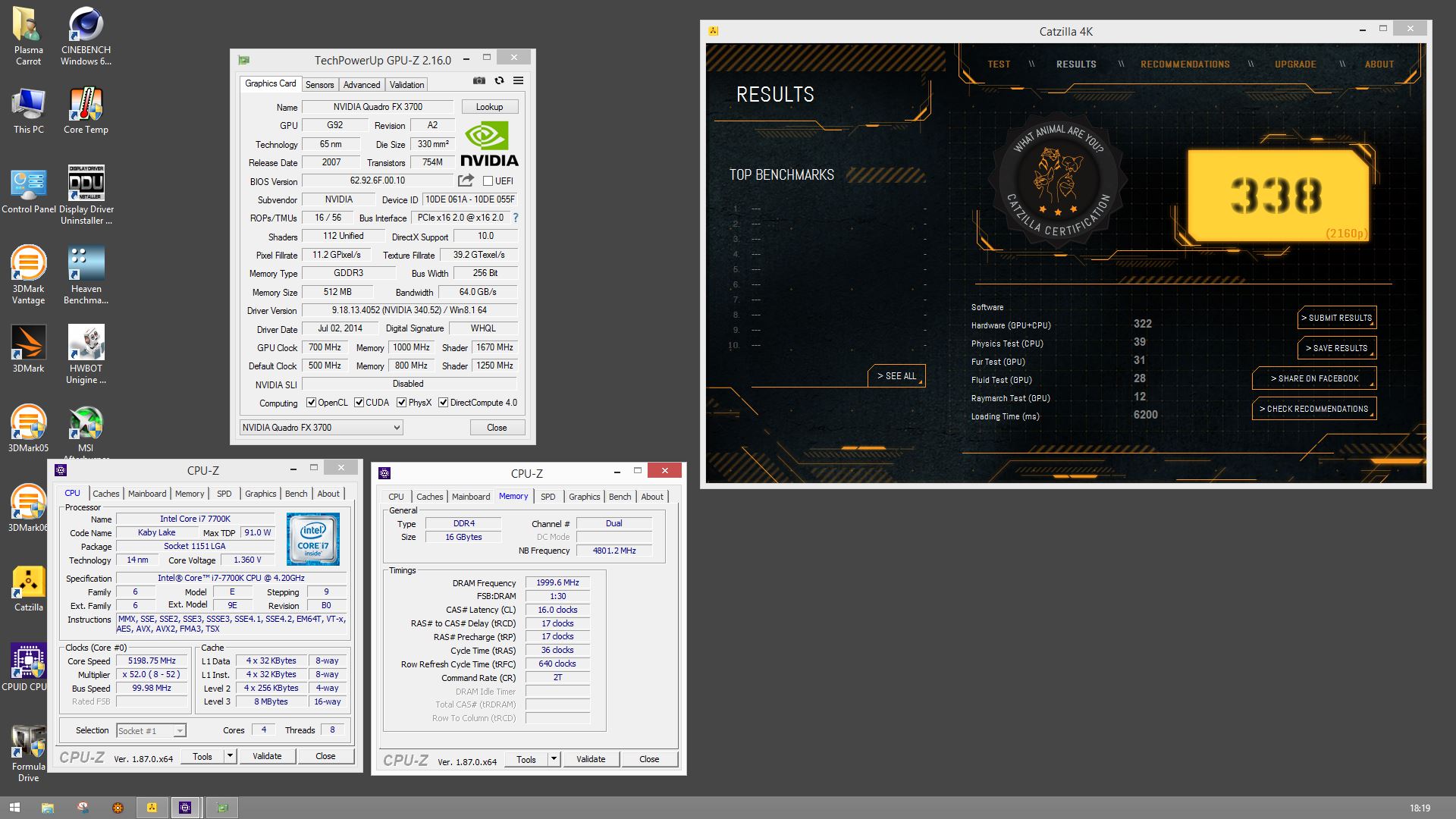1456x819 pixels.
Task: Switch to the Sensors tab in GPU-Z
Action: (319, 85)
